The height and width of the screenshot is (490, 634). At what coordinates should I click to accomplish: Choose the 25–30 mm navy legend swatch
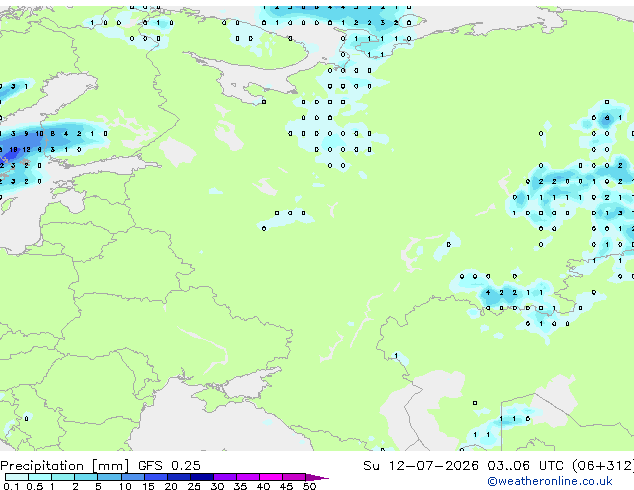point(201,477)
